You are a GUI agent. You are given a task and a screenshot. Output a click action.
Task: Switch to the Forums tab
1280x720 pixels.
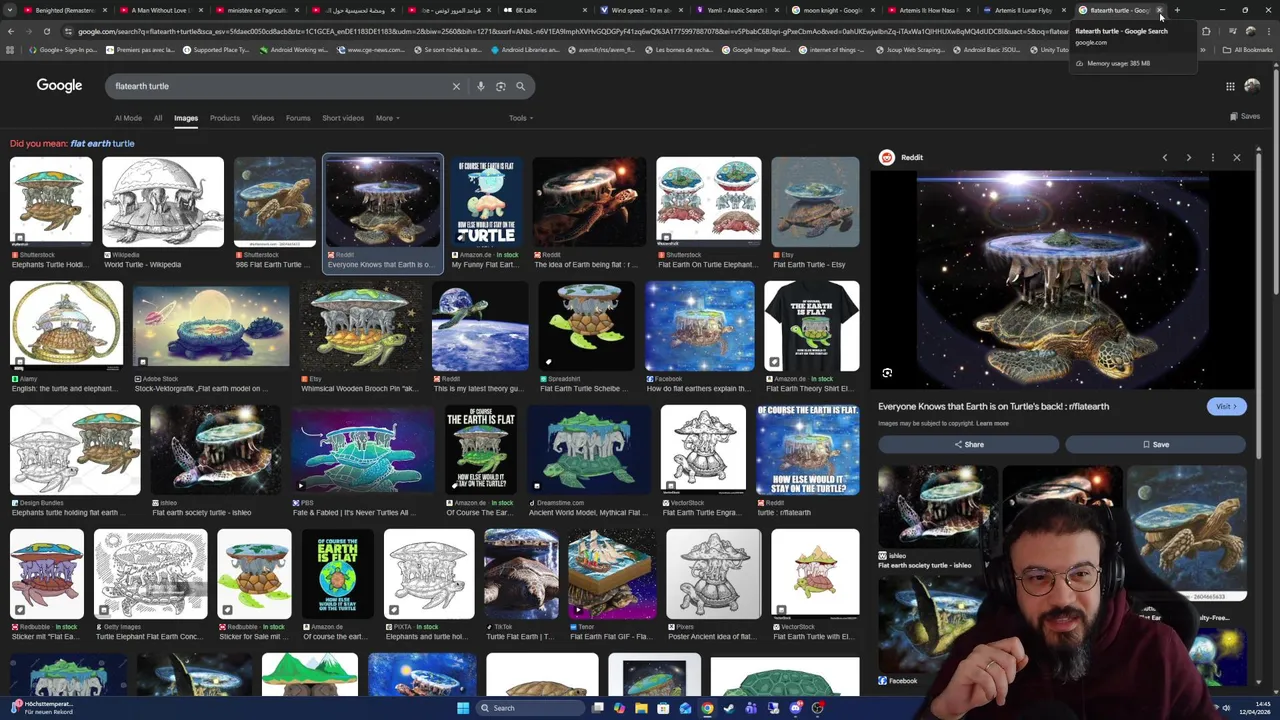(x=298, y=118)
